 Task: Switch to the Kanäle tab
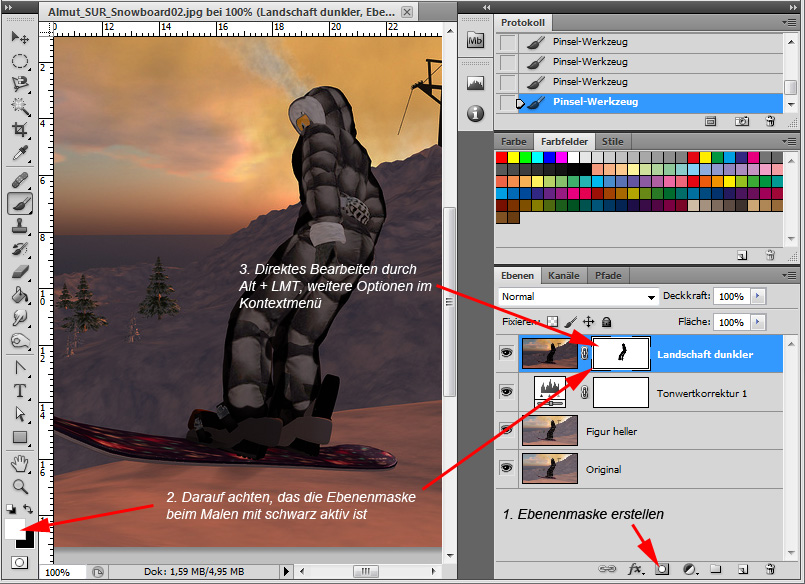pyautogui.click(x=564, y=275)
